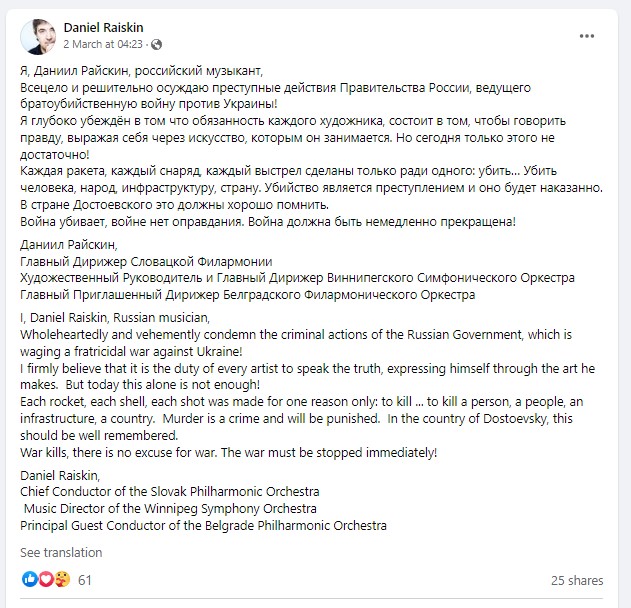Click the globe public audience icon

[158, 45]
